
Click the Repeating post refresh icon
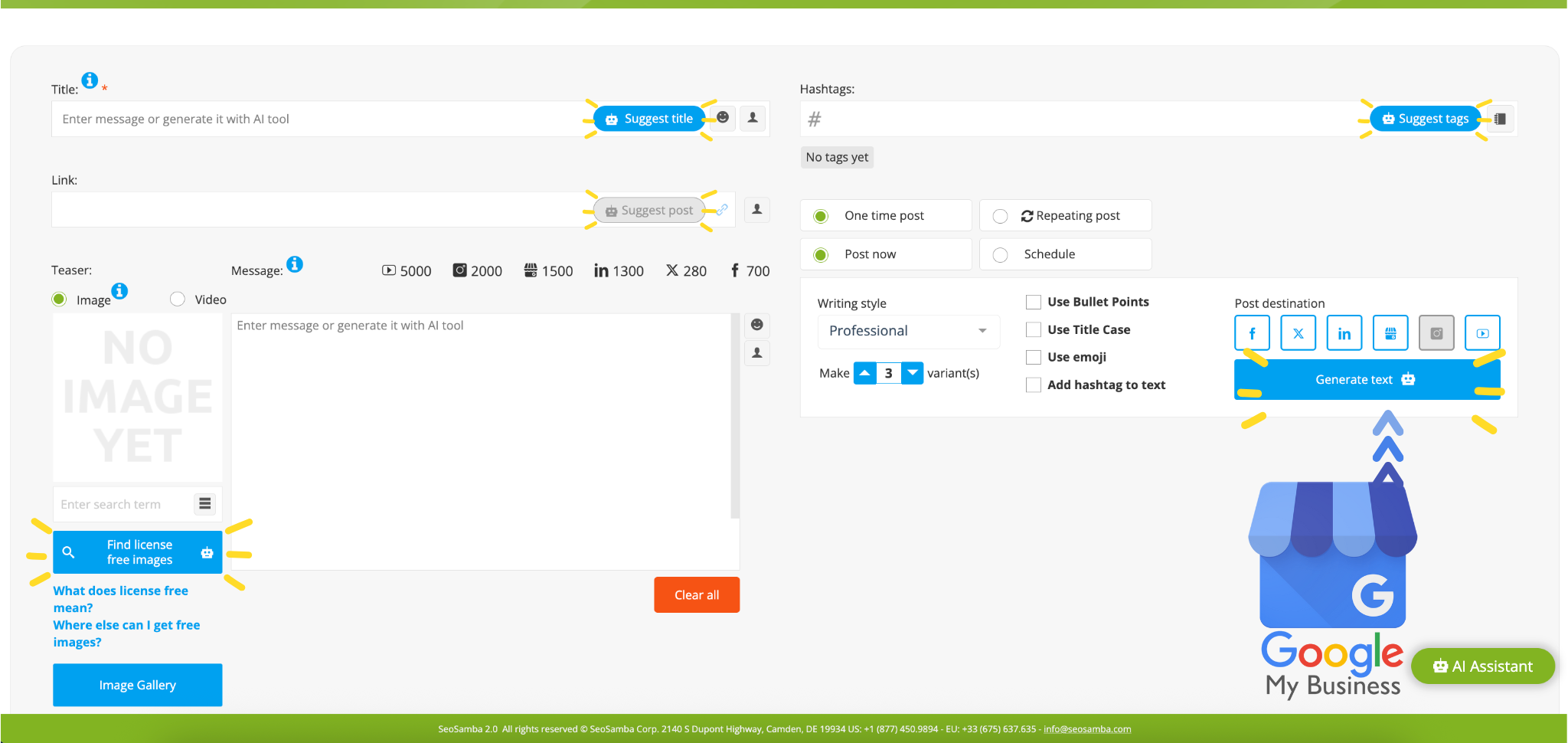tap(1027, 216)
